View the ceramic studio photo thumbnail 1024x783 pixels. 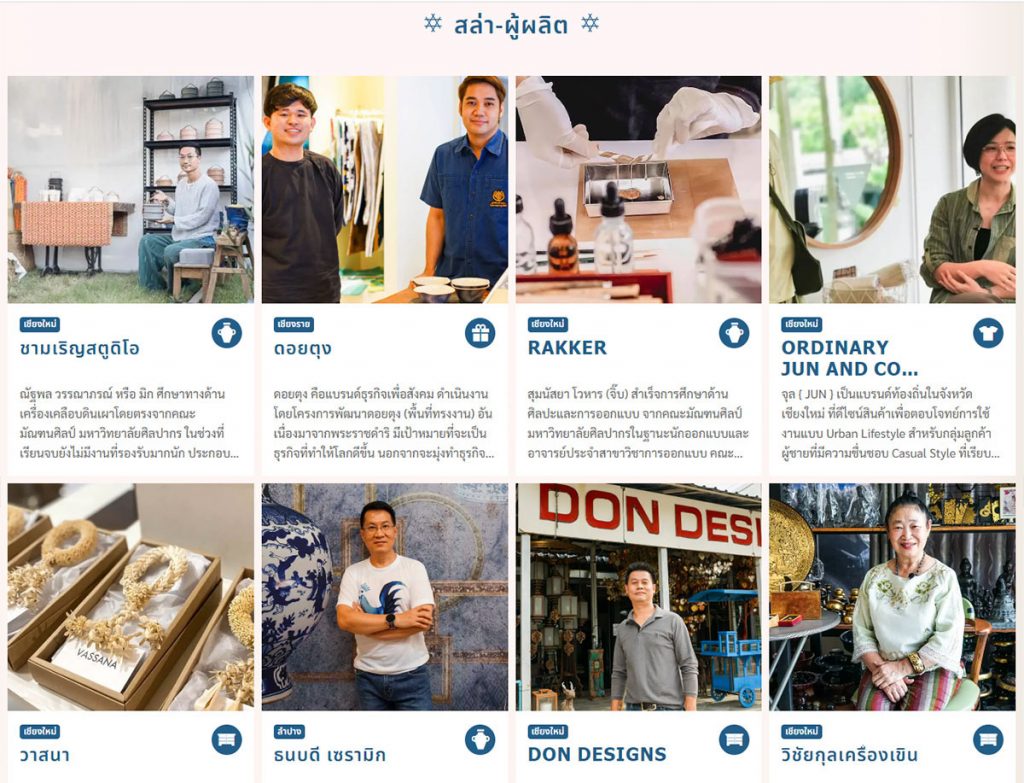click(131, 189)
